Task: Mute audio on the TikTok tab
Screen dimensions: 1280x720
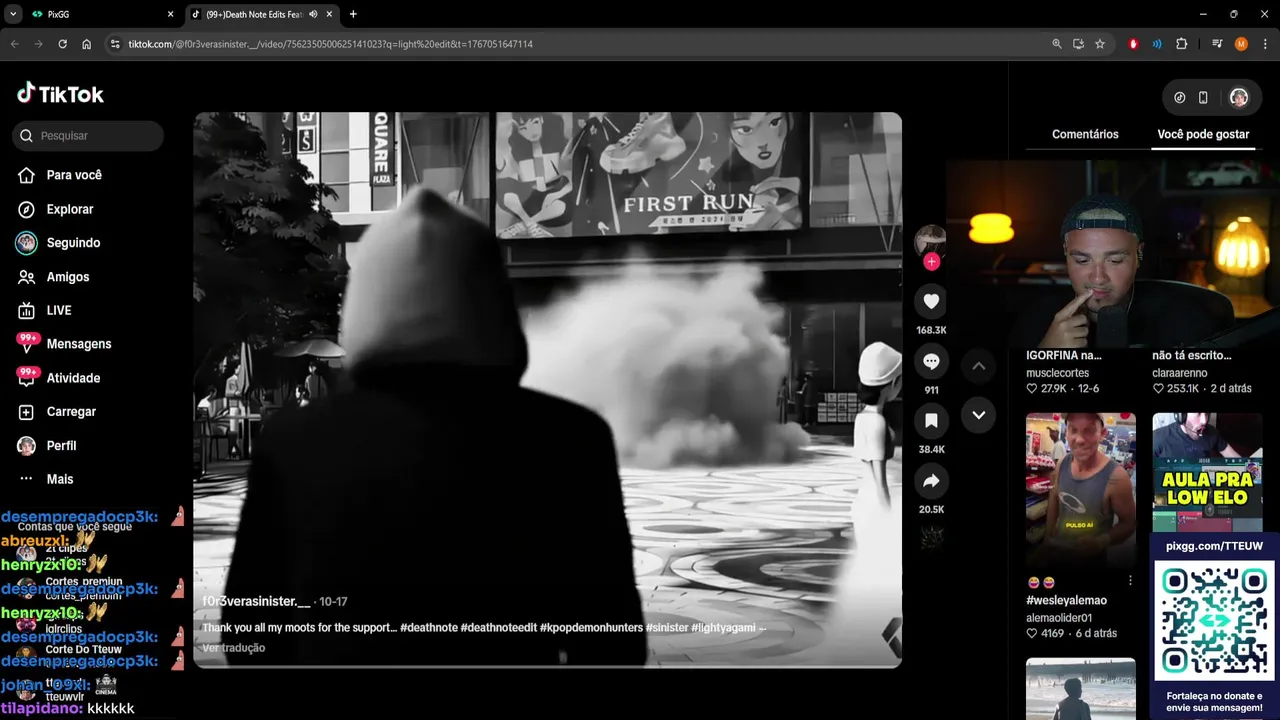Action: coord(313,14)
